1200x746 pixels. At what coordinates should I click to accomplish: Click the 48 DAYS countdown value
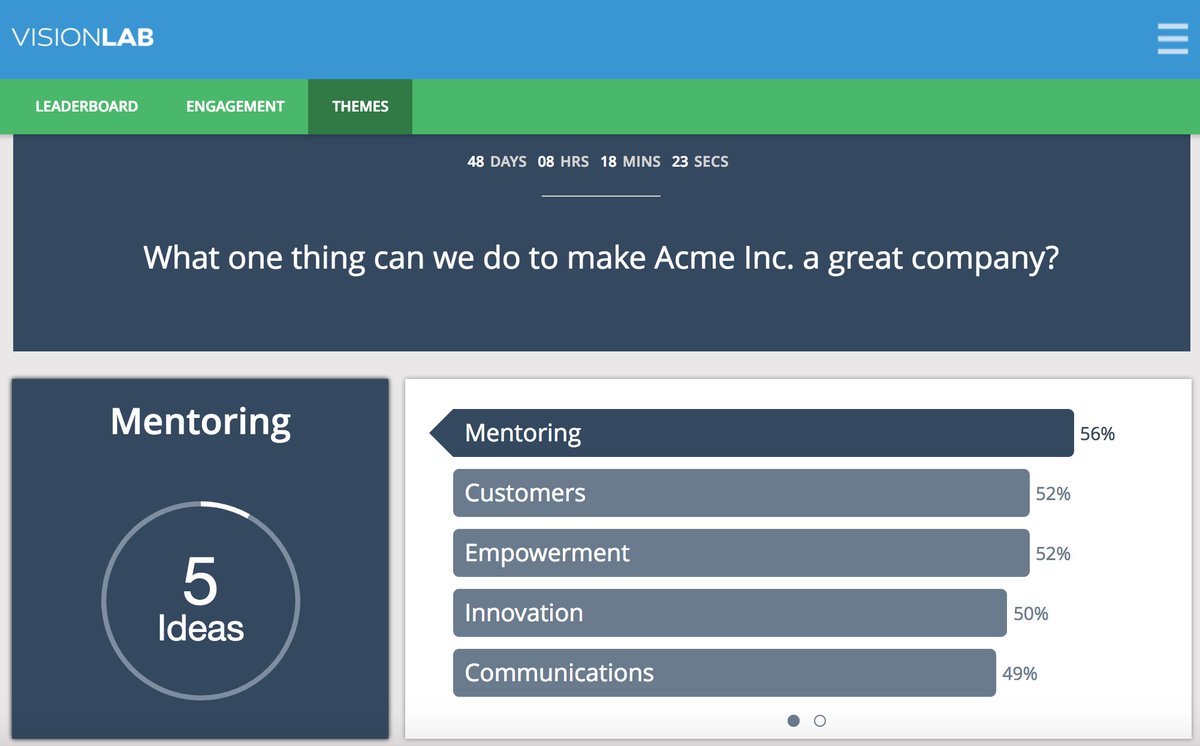(x=497, y=161)
